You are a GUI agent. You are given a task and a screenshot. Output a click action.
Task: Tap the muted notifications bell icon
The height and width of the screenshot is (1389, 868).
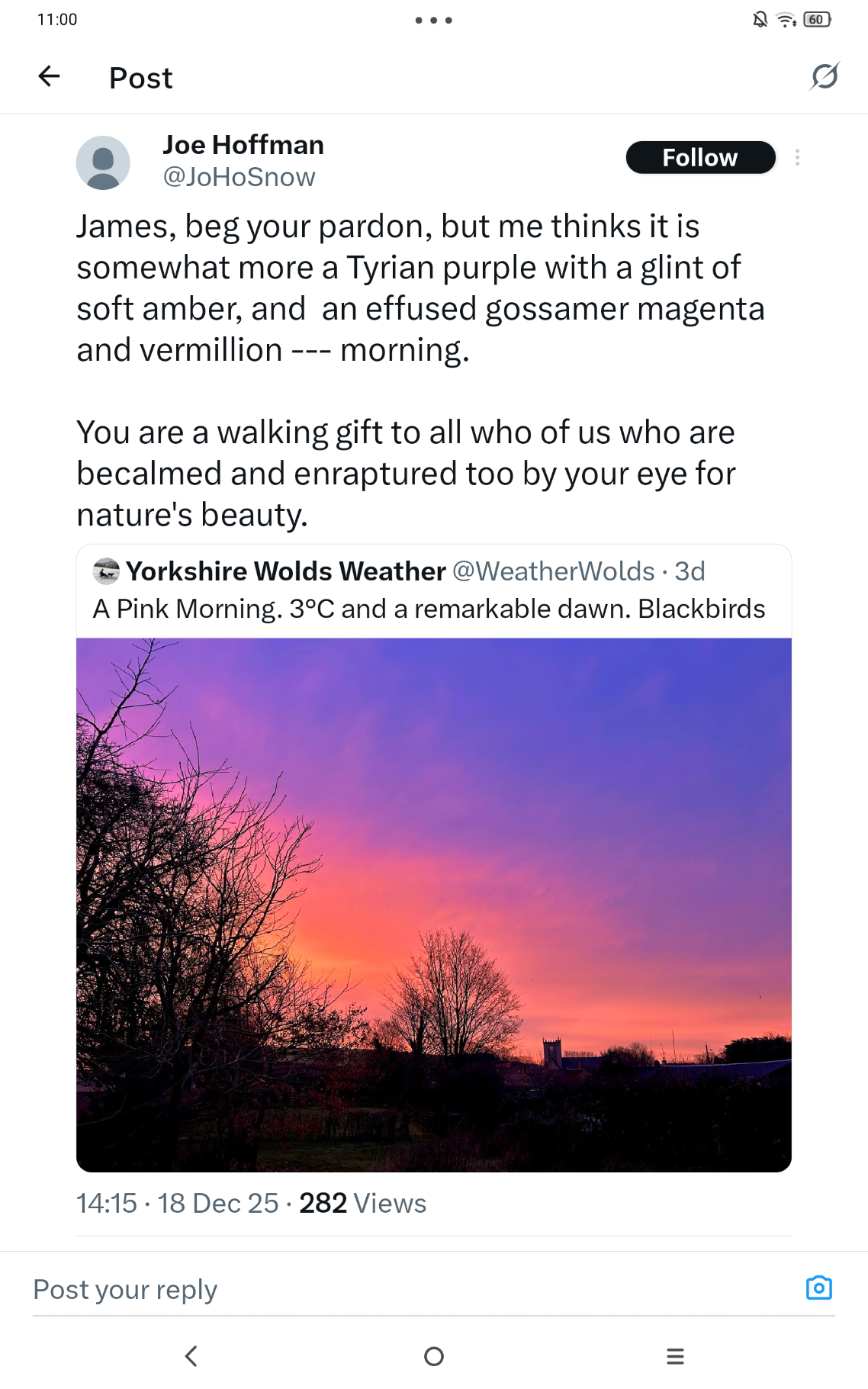tap(760, 20)
